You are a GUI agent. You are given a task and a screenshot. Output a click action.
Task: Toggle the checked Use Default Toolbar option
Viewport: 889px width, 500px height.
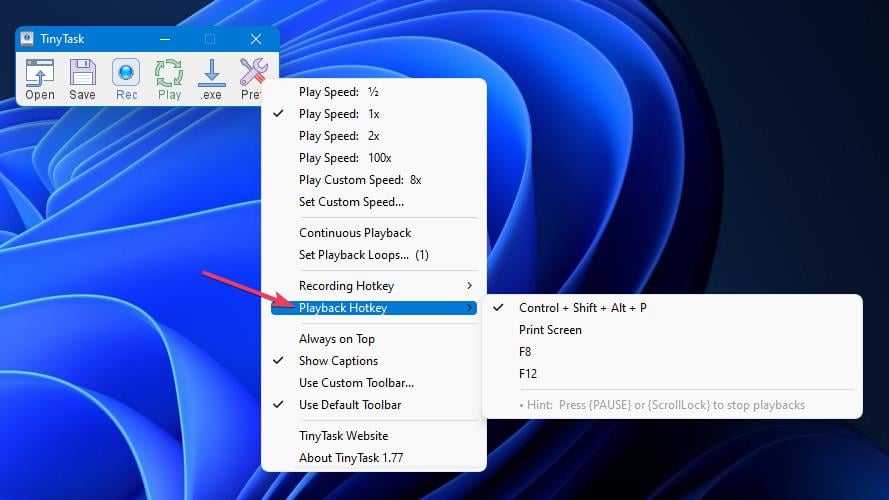tap(374, 405)
